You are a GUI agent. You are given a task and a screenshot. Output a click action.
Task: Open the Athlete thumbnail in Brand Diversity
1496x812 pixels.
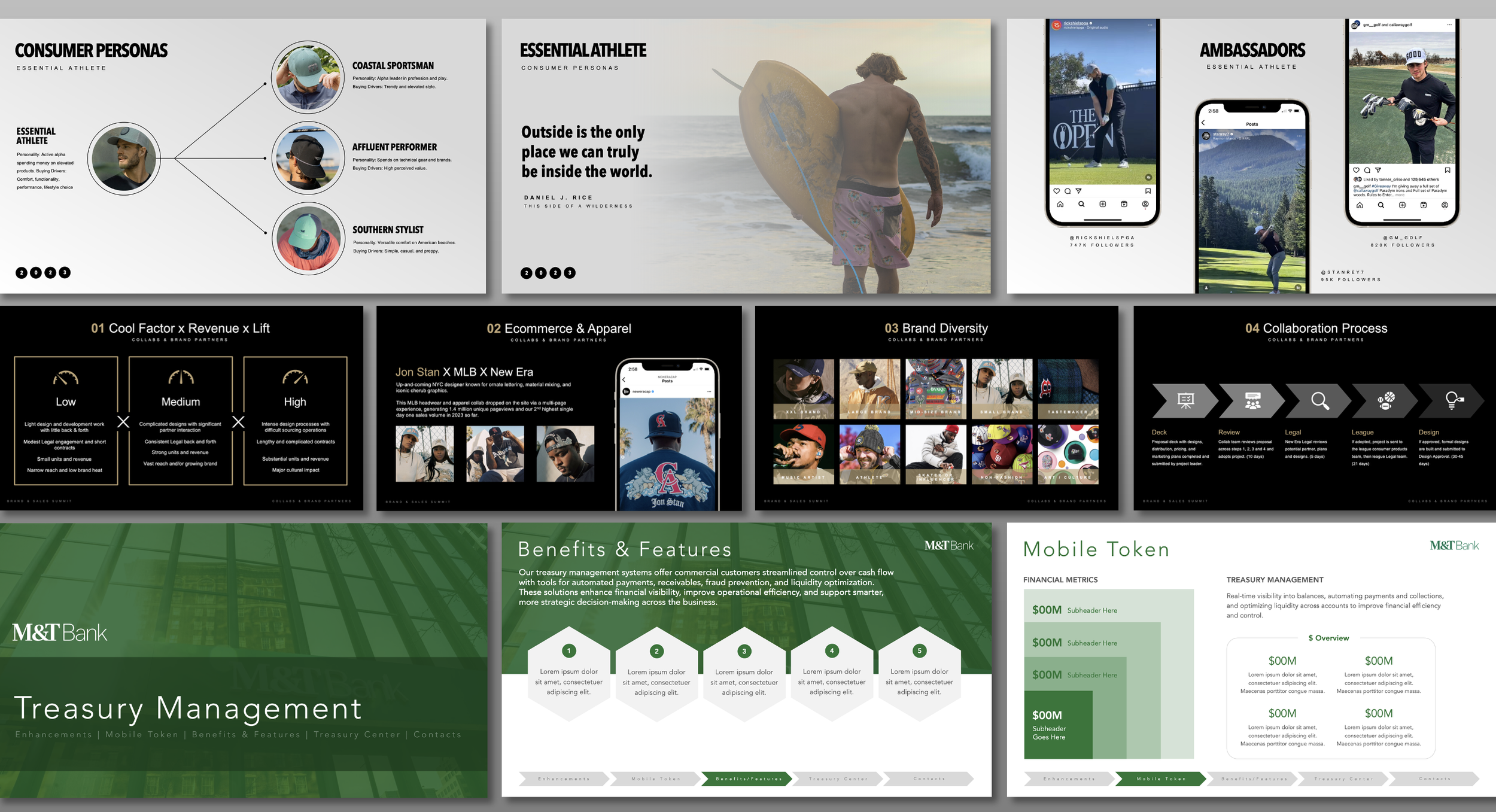click(x=869, y=454)
